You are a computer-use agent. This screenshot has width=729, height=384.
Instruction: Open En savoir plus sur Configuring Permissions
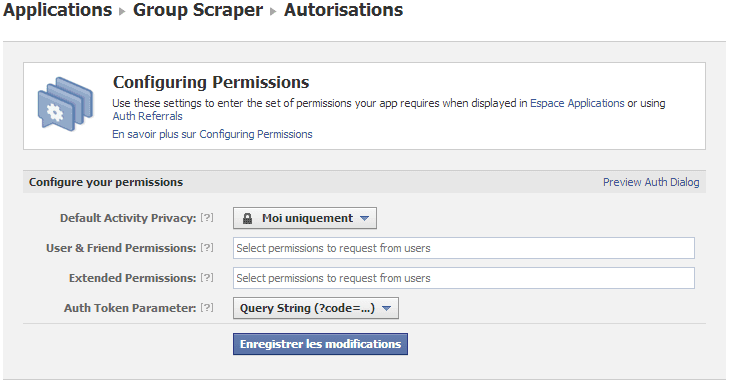tap(212, 134)
